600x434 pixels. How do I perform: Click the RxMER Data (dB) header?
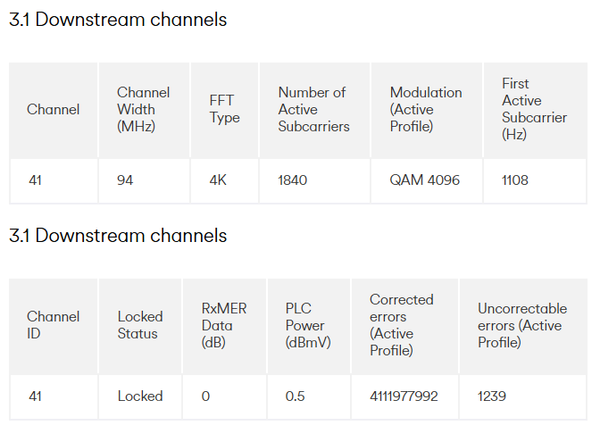point(223,325)
